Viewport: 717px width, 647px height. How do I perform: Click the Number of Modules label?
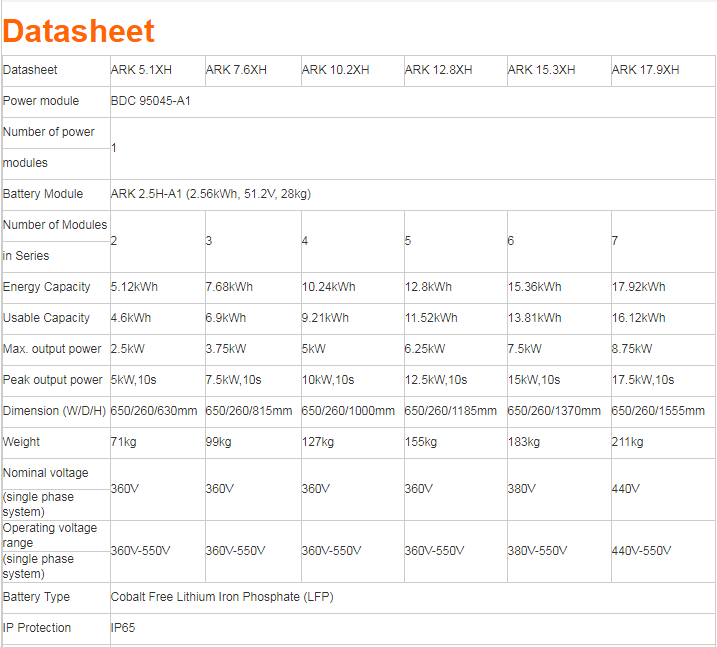point(55,225)
